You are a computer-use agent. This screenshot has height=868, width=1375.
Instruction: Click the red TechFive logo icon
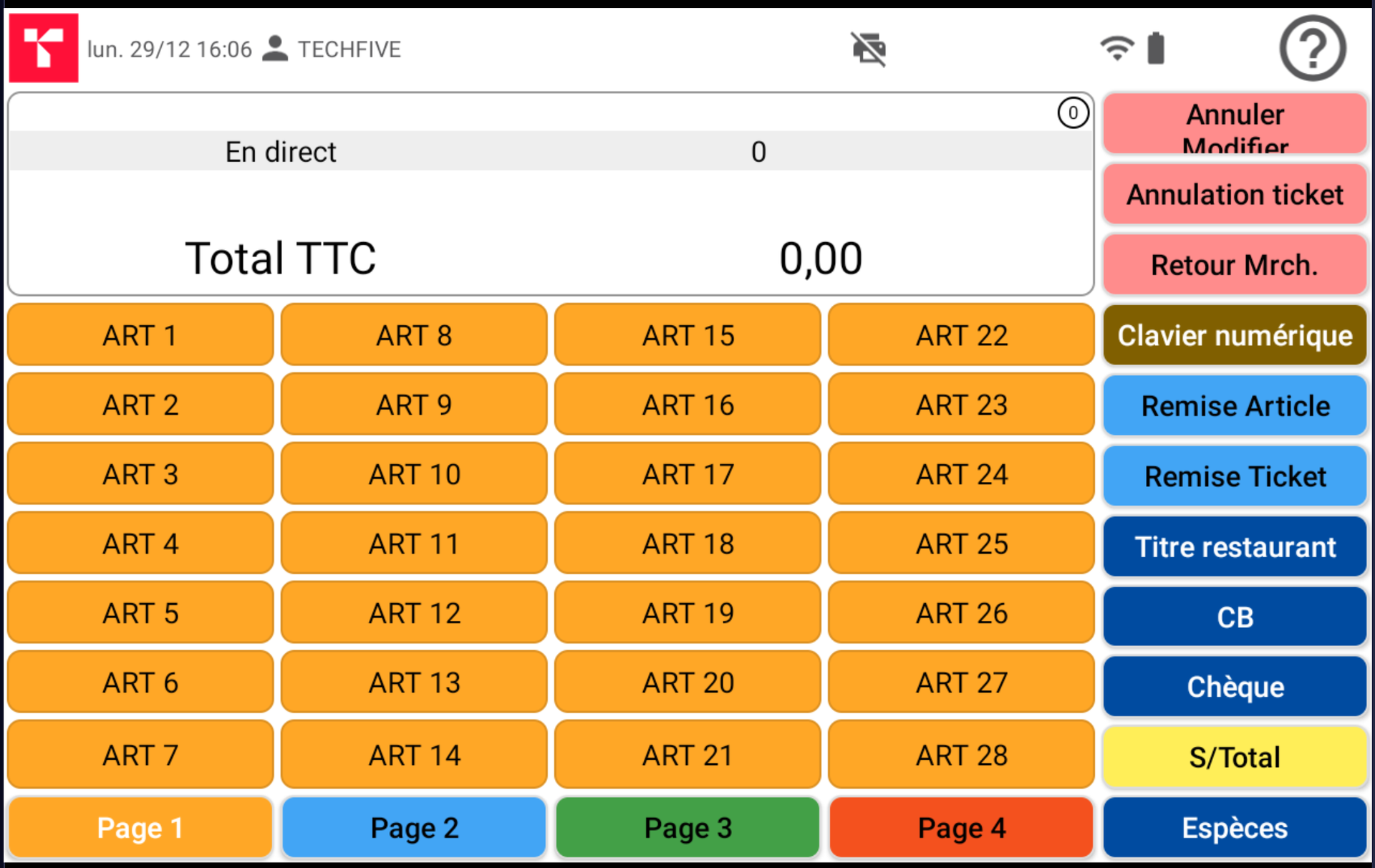[44, 48]
